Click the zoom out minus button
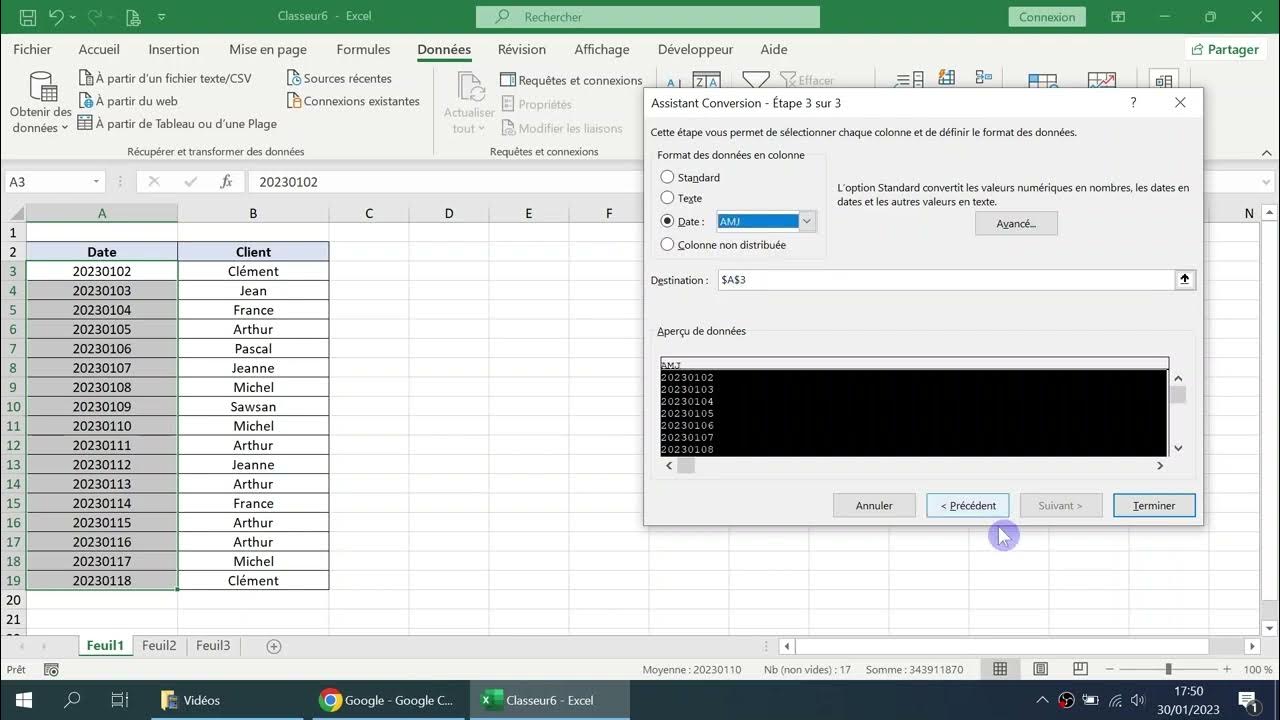 [1109, 669]
